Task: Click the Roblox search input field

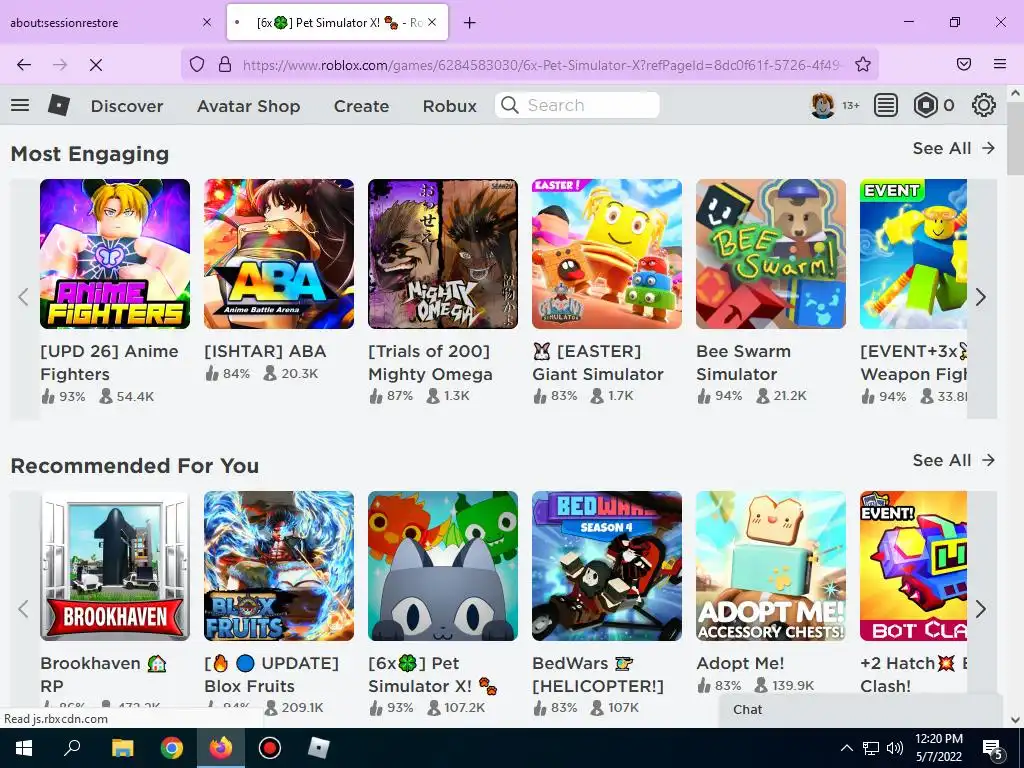Action: [x=577, y=105]
